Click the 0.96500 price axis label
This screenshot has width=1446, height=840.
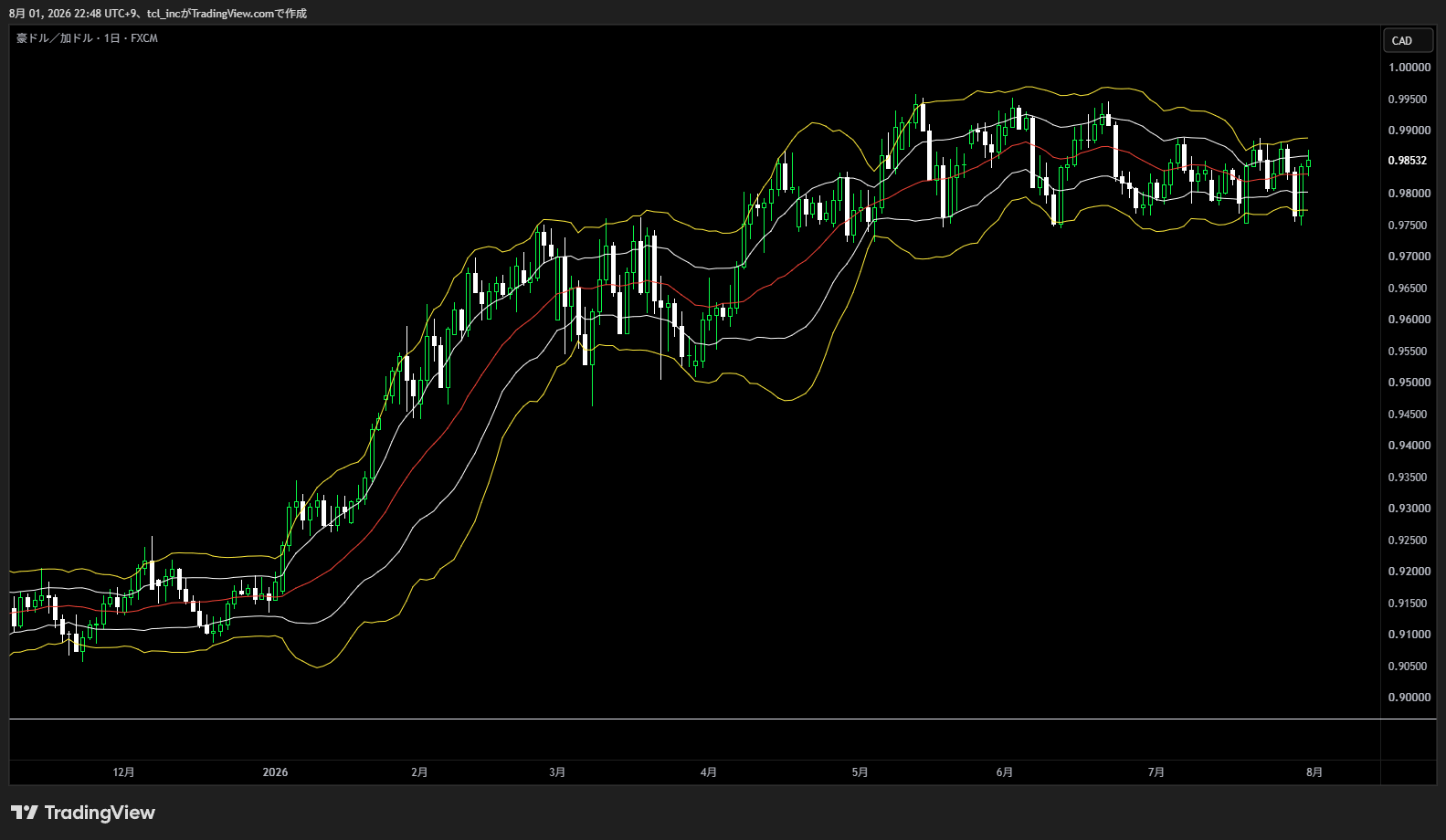point(1409,289)
